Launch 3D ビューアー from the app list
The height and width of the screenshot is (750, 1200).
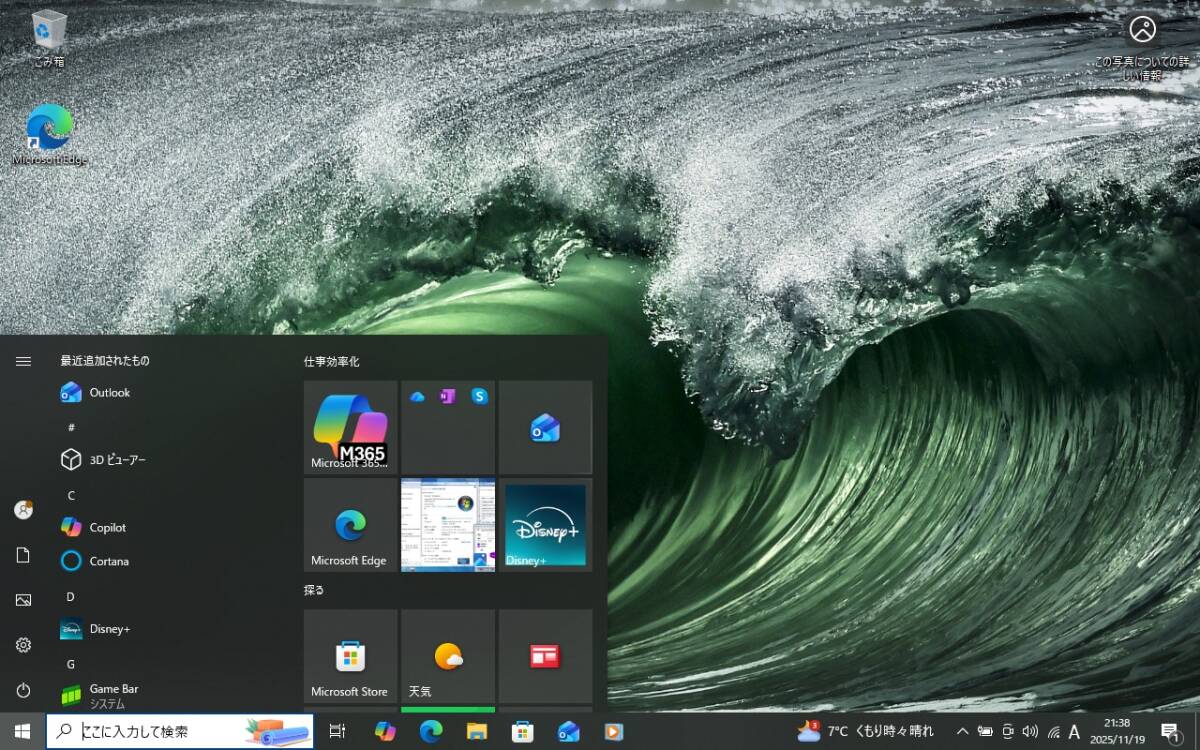pos(170,460)
